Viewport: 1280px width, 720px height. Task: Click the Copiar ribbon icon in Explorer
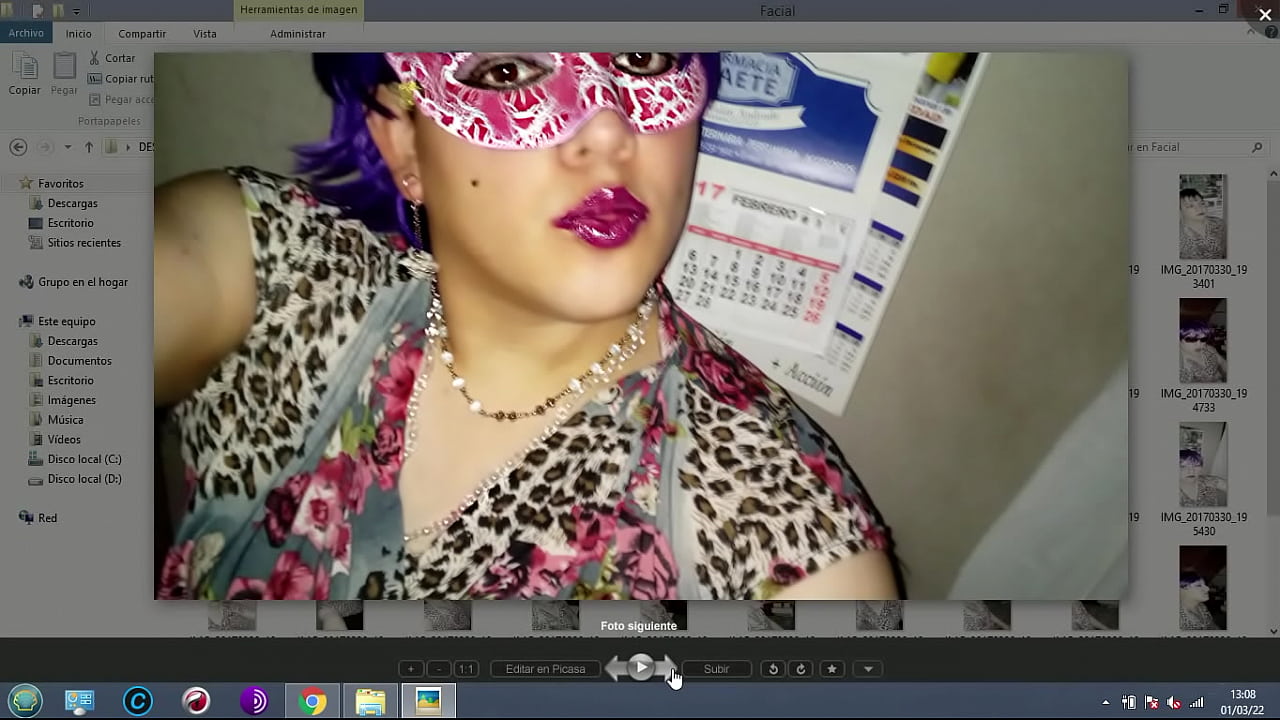pyautogui.click(x=25, y=74)
